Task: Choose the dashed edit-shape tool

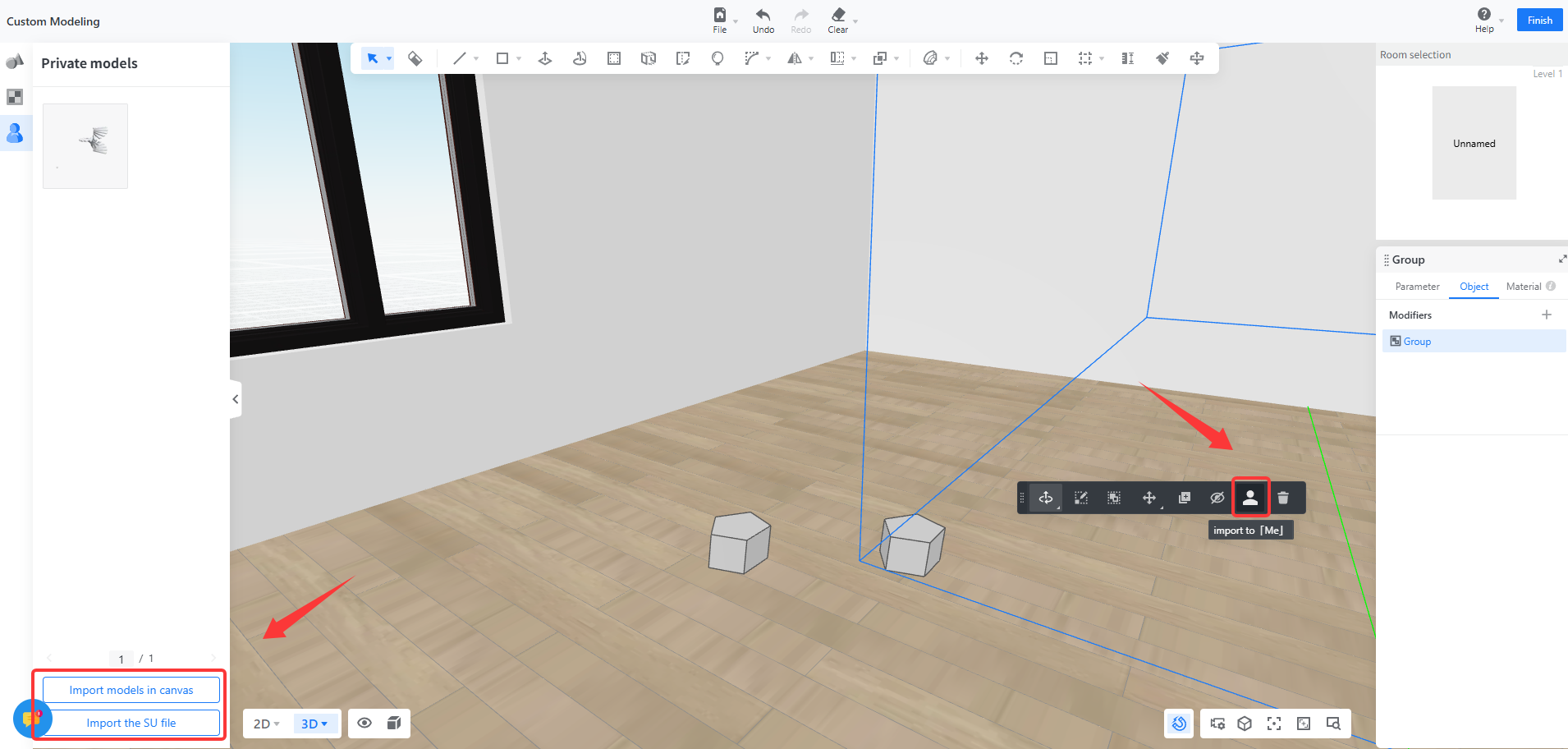Action: (x=683, y=58)
